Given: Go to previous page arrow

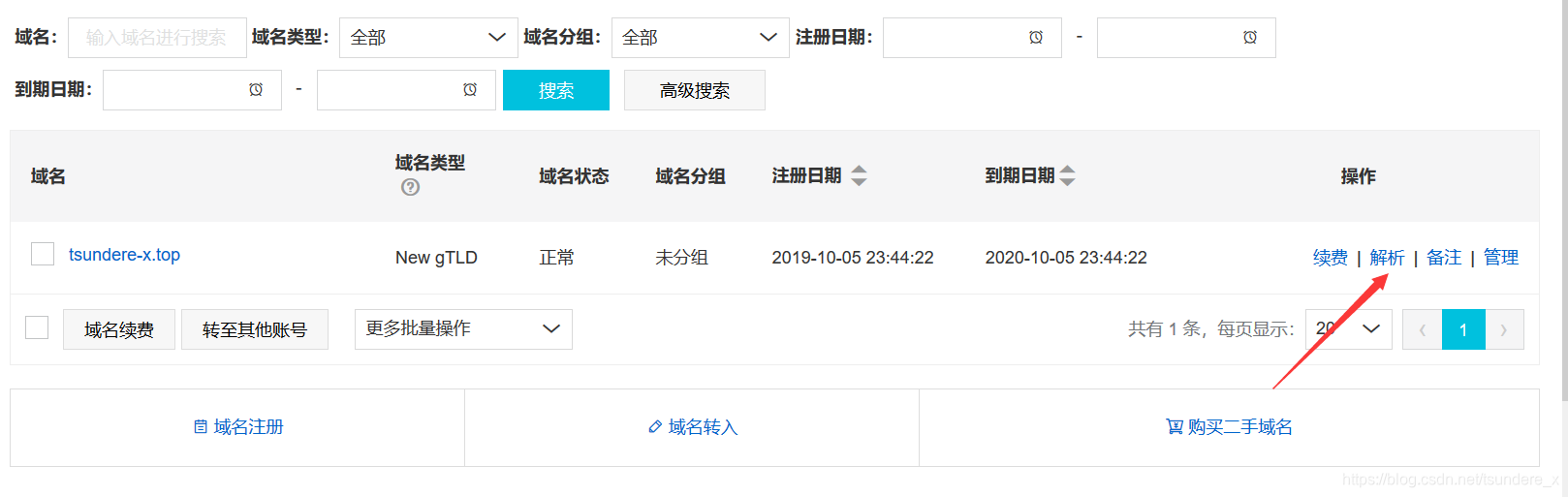Looking at the screenshot, I should (1423, 329).
